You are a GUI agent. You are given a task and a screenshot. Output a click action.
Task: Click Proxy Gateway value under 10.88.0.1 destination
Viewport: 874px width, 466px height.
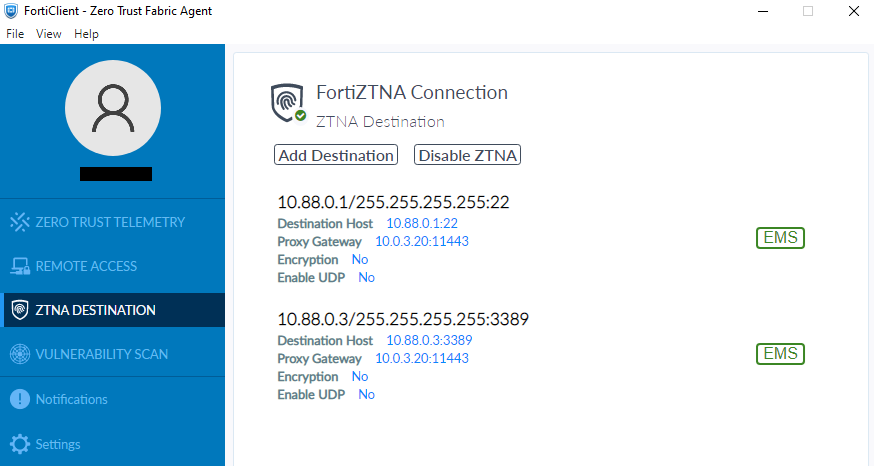coord(422,241)
